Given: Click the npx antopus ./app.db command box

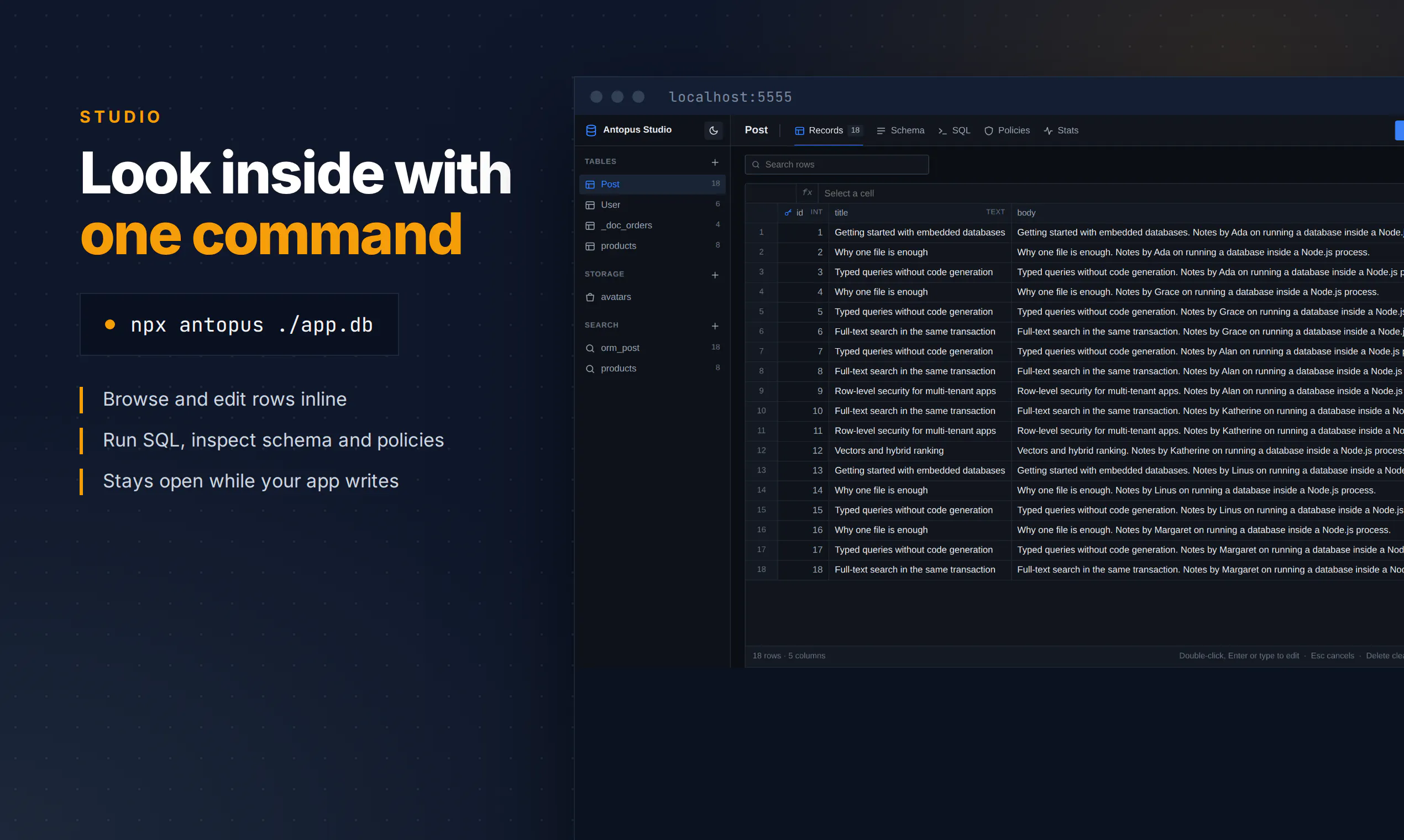Looking at the screenshot, I should point(239,324).
